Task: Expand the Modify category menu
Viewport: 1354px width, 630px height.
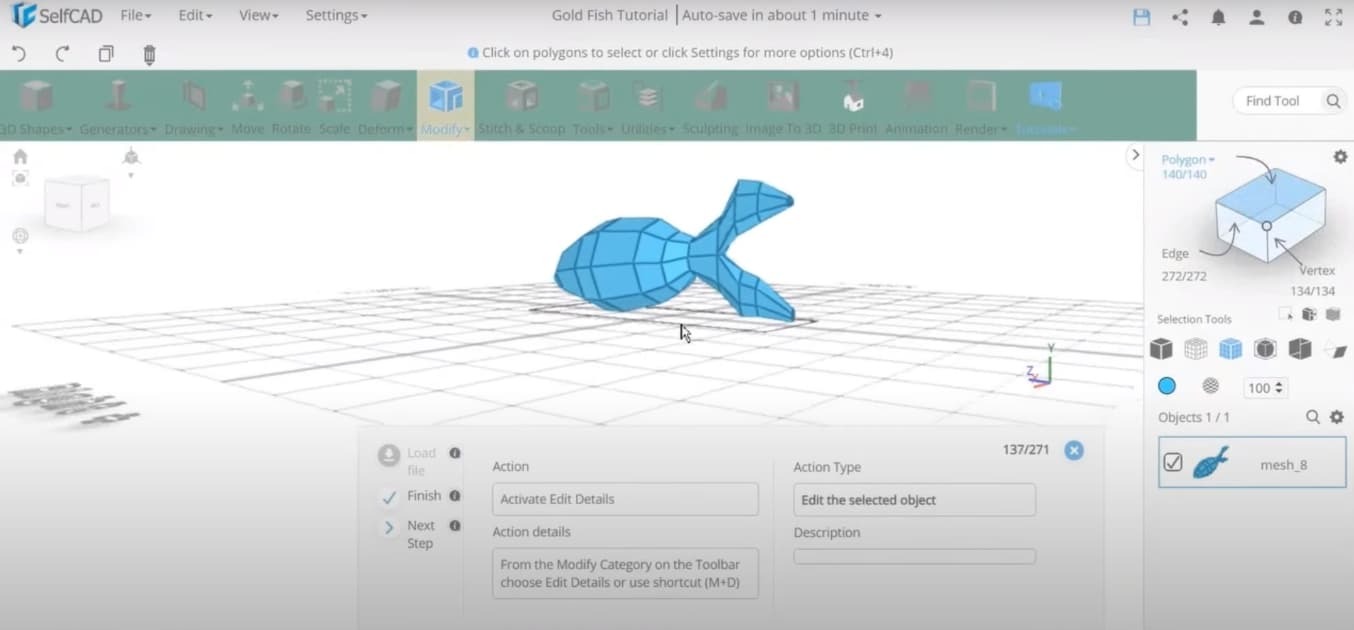Action: tap(445, 129)
